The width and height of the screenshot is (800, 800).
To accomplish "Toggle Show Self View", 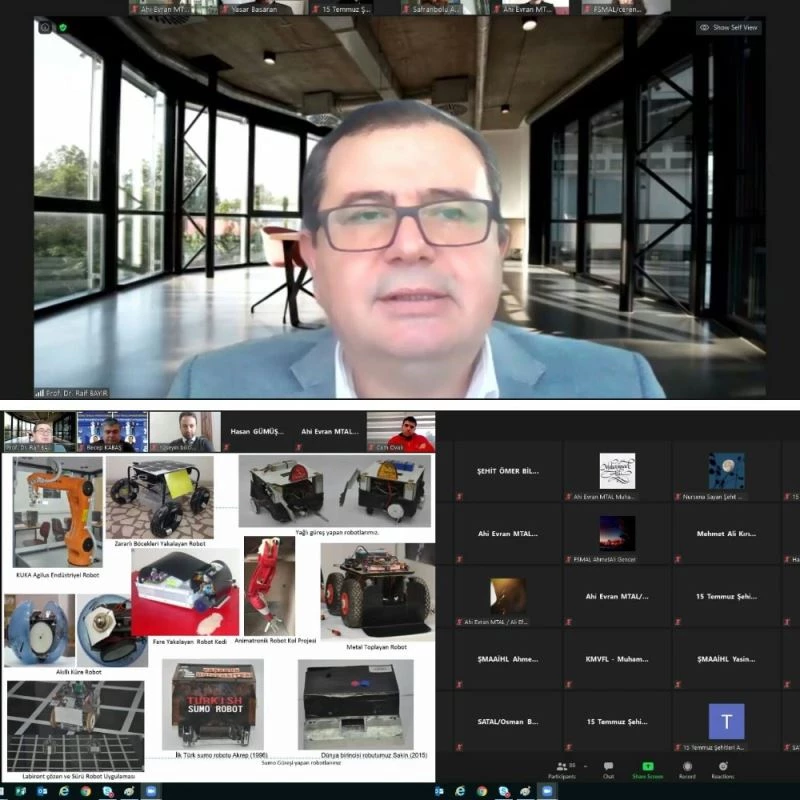I will coord(729,28).
